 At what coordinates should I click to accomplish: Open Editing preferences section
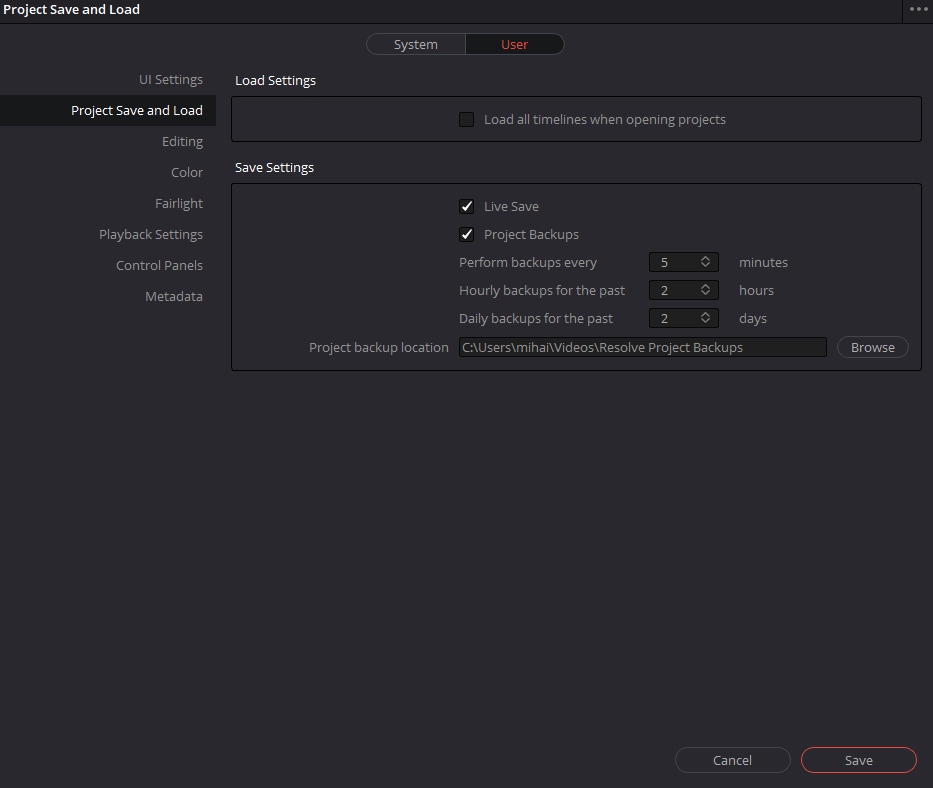click(x=182, y=142)
